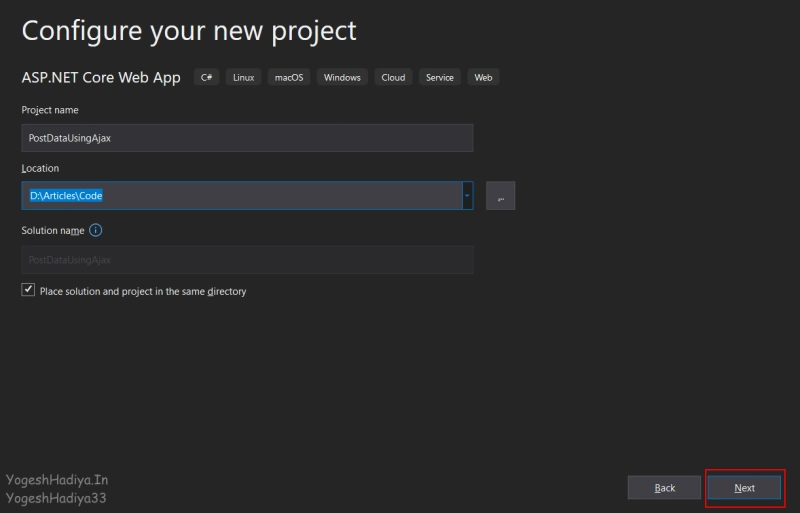
Task: Go to the Next step
Action: click(x=744, y=488)
